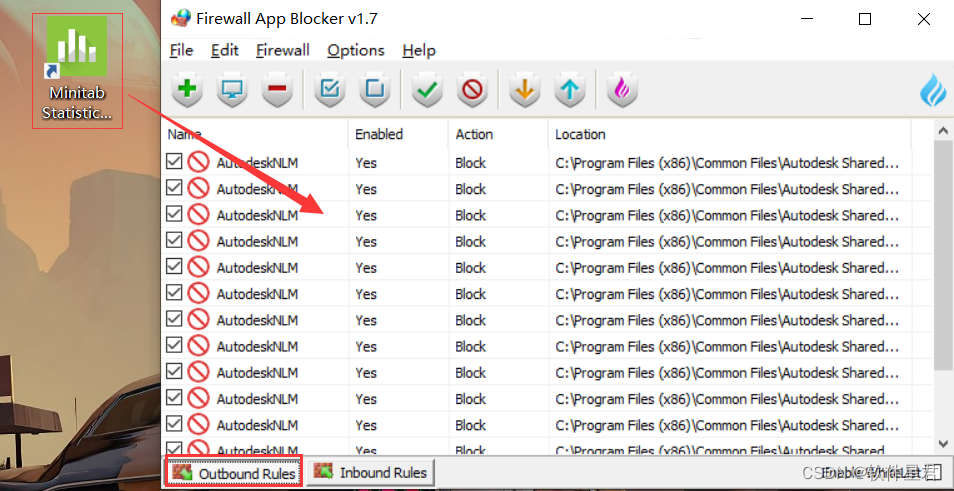Click the rule list scrollbar down arrow

(x=943, y=442)
